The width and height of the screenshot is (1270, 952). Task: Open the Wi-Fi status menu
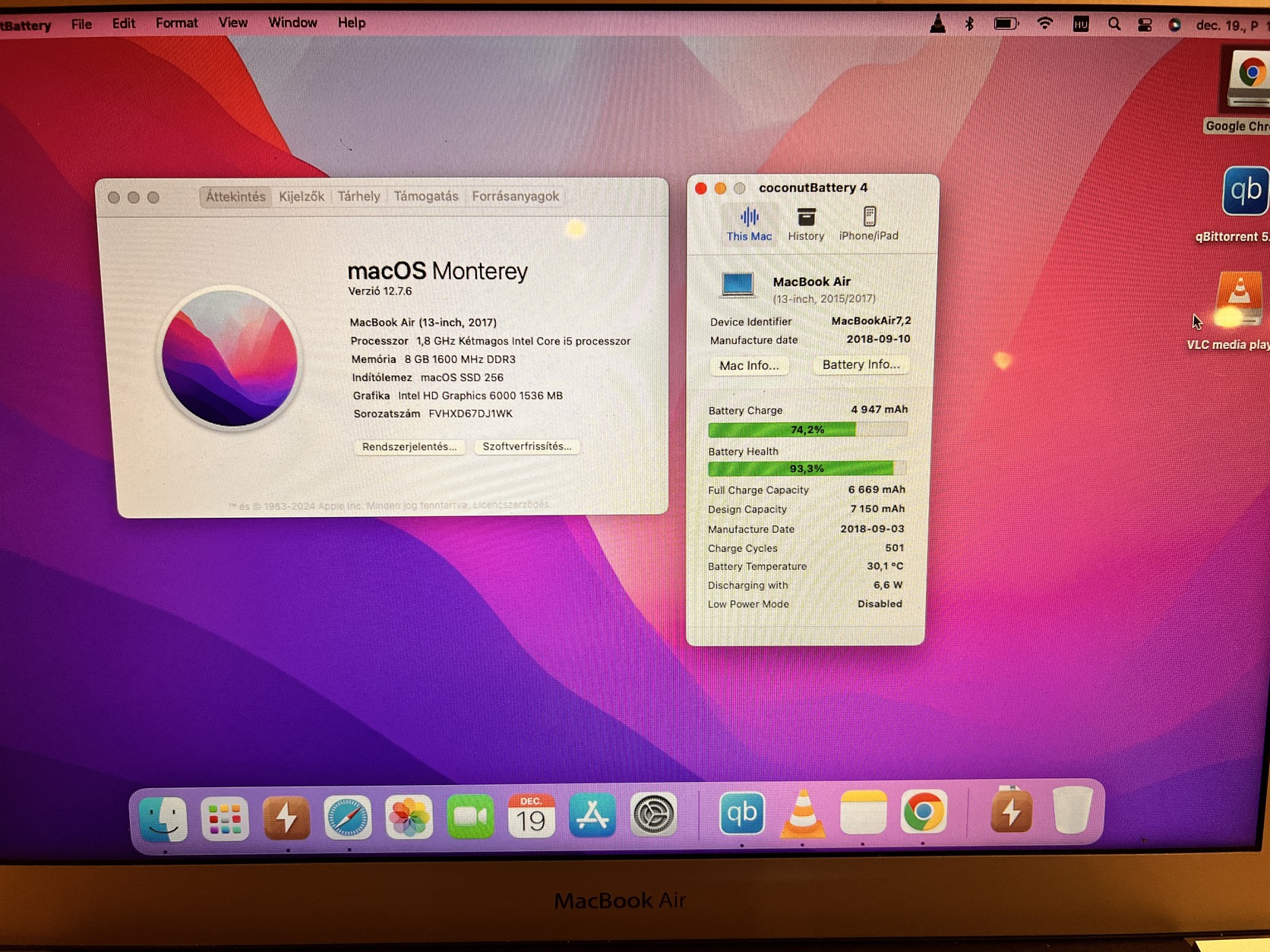(x=1045, y=24)
